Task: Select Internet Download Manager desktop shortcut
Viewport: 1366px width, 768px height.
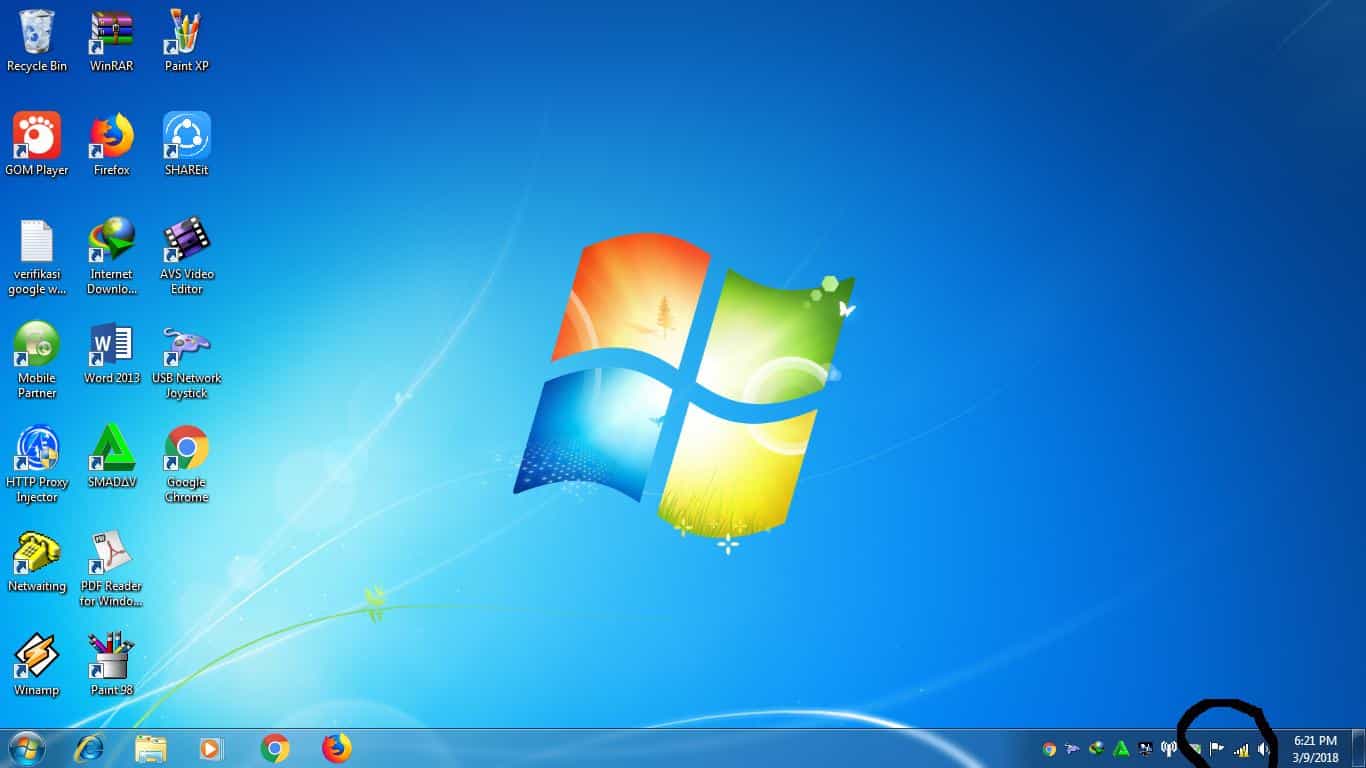Action: point(111,256)
